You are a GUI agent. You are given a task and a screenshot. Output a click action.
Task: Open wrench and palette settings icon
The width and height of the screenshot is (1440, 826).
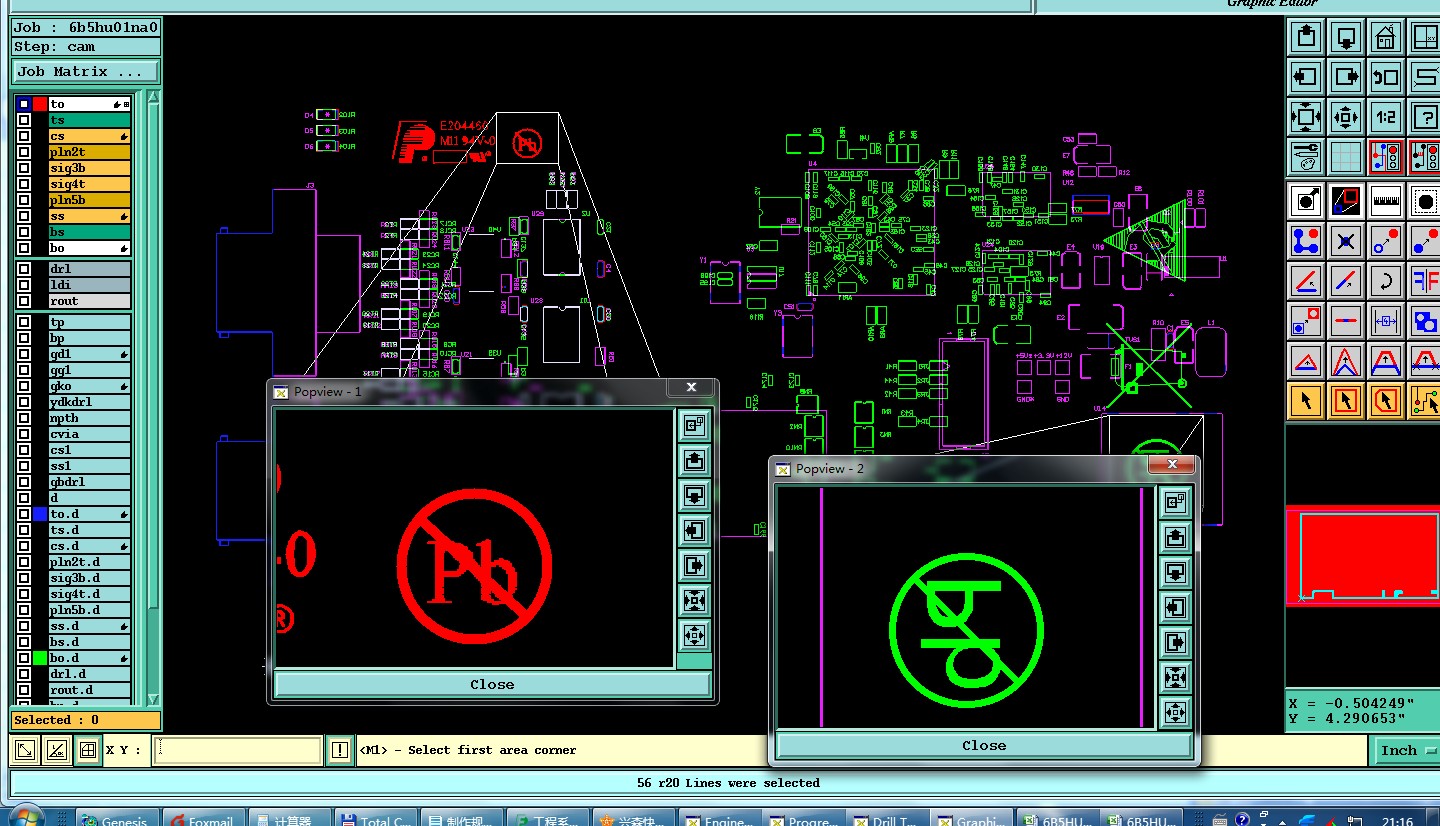1305,156
